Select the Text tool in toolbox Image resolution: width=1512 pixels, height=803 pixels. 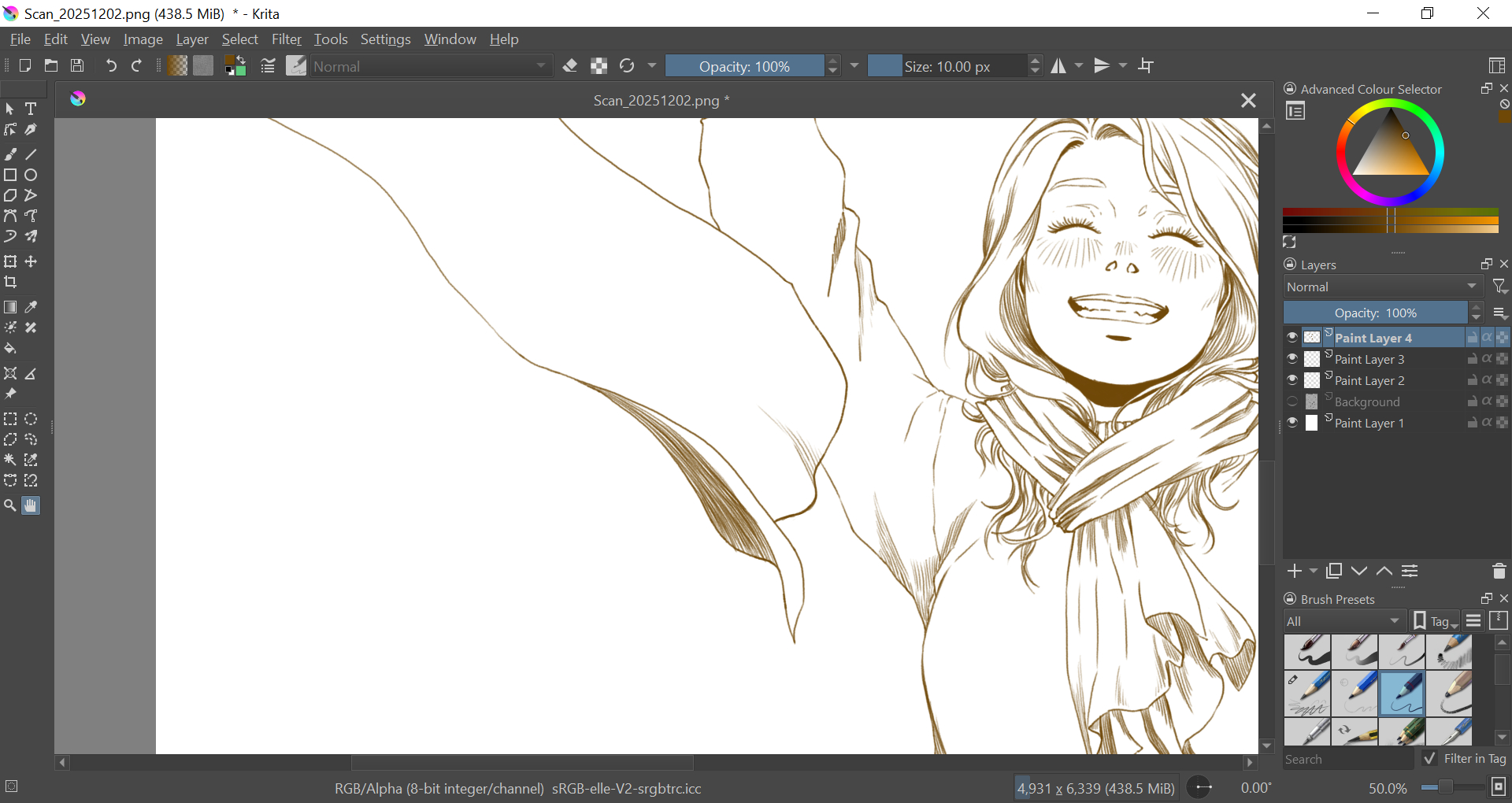tap(31, 109)
